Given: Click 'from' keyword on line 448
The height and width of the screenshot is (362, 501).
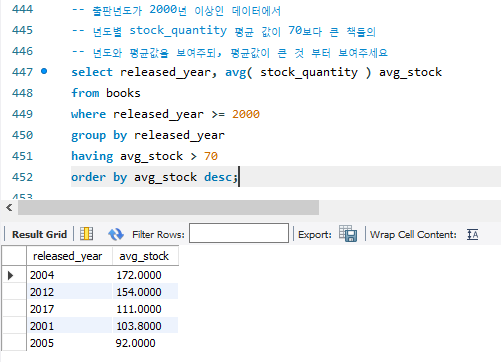Looking at the screenshot, I should 85,93.
